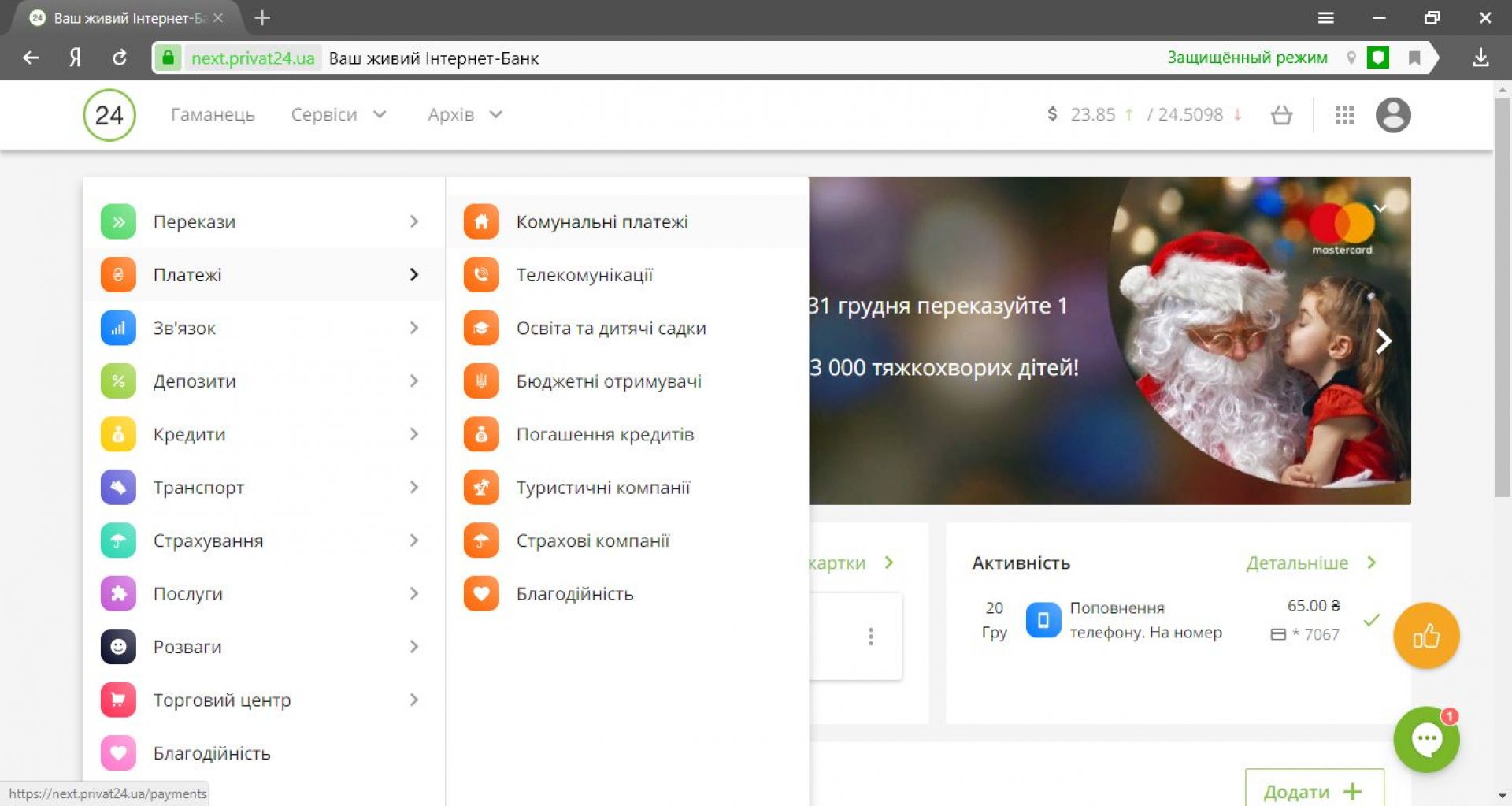Select Комунальні платежі from submenu
The width and height of the screenshot is (1512, 806).
(x=602, y=221)
